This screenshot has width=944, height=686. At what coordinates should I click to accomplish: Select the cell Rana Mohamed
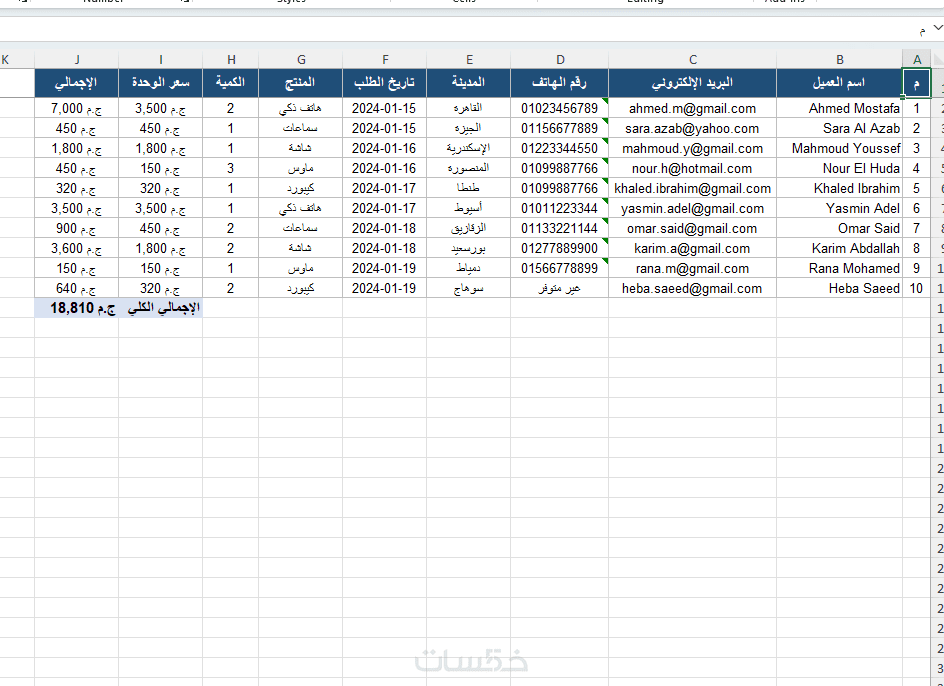point(839,268)
